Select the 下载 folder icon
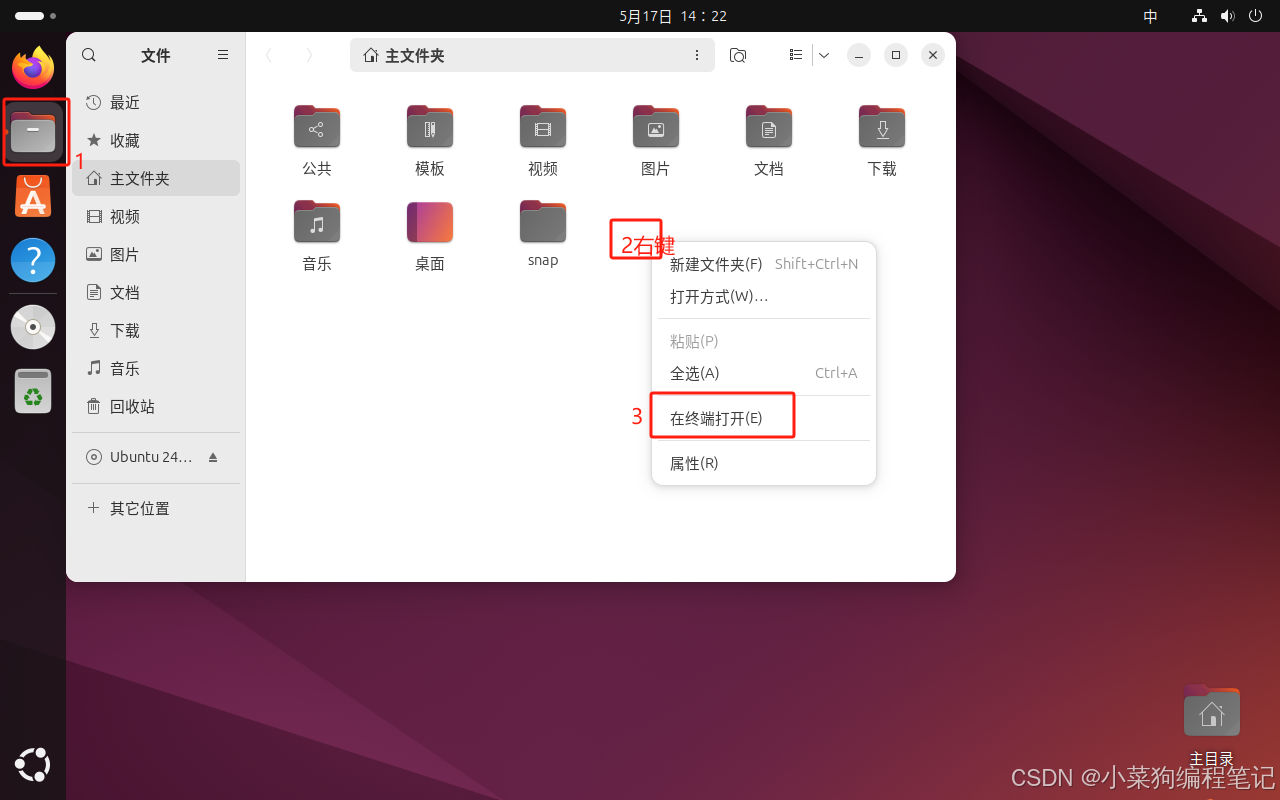 (882, 127)
